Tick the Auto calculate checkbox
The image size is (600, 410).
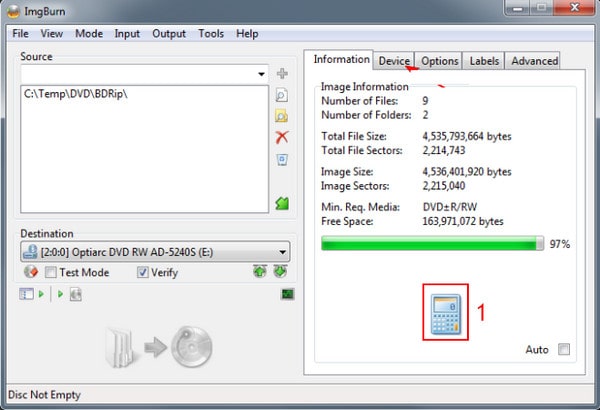click(x=564, y=349)
